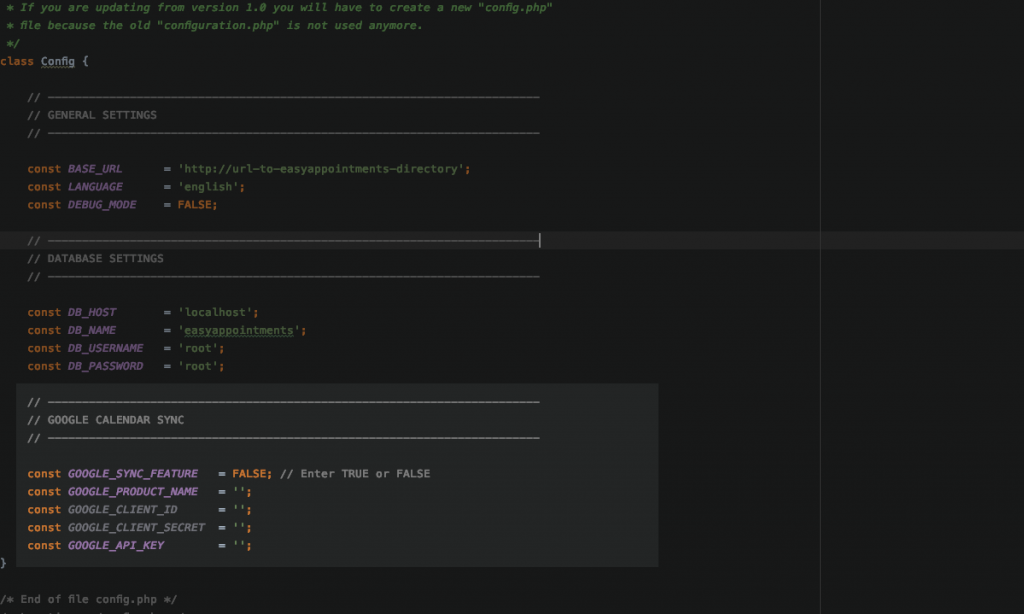1024x614 pixels.
Task: Click the GOOGLE_PRODUCT_NAME constant name
Action: (x=133, y=492)
